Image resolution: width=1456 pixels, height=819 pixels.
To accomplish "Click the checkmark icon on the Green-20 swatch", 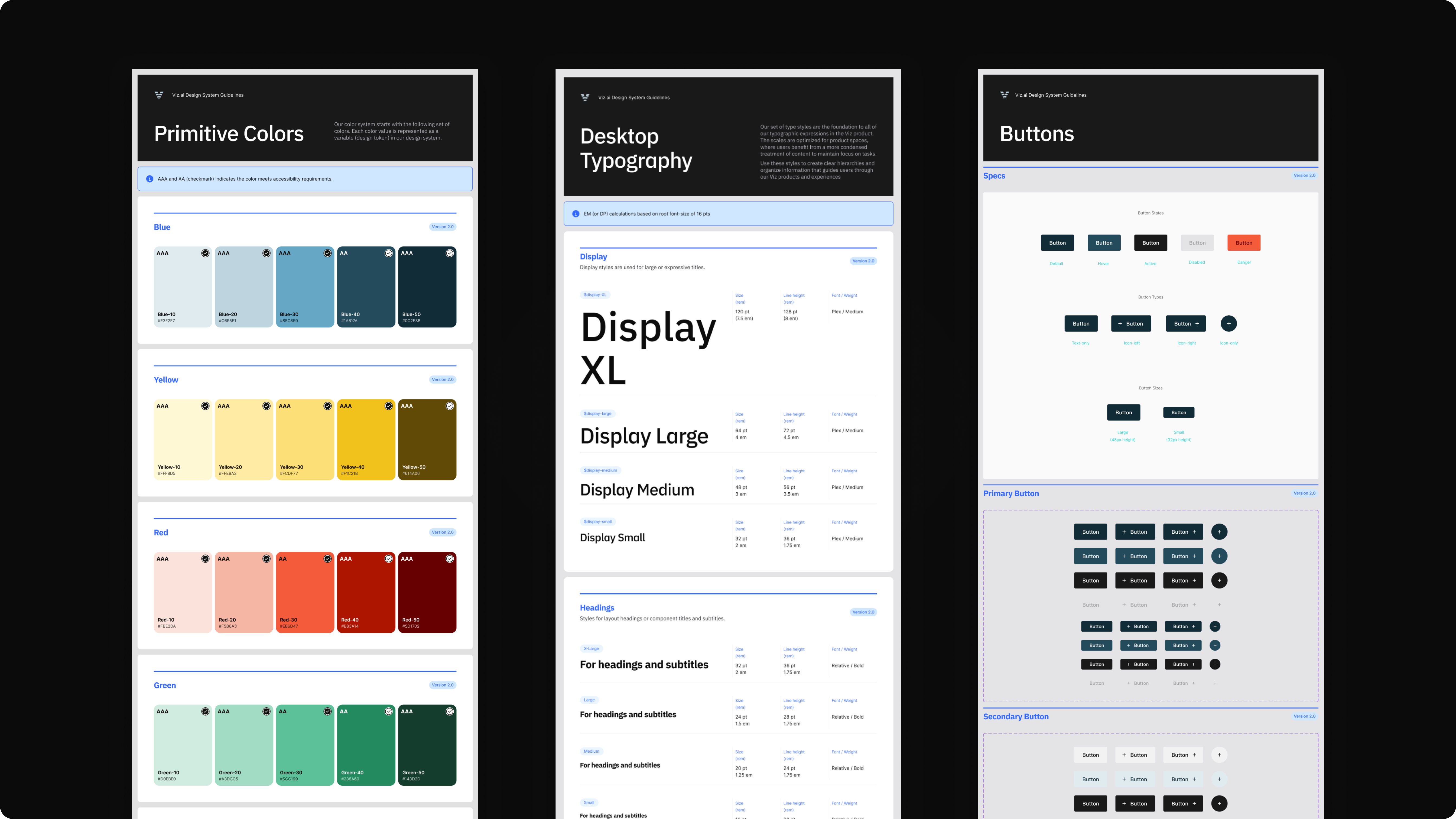I will (x=266, y=711).
